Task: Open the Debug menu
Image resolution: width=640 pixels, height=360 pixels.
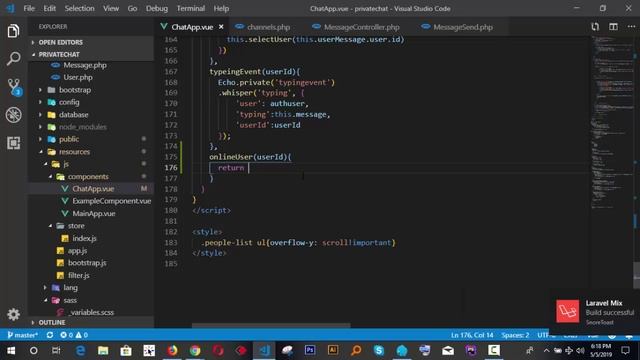Action: pos(157,8)
